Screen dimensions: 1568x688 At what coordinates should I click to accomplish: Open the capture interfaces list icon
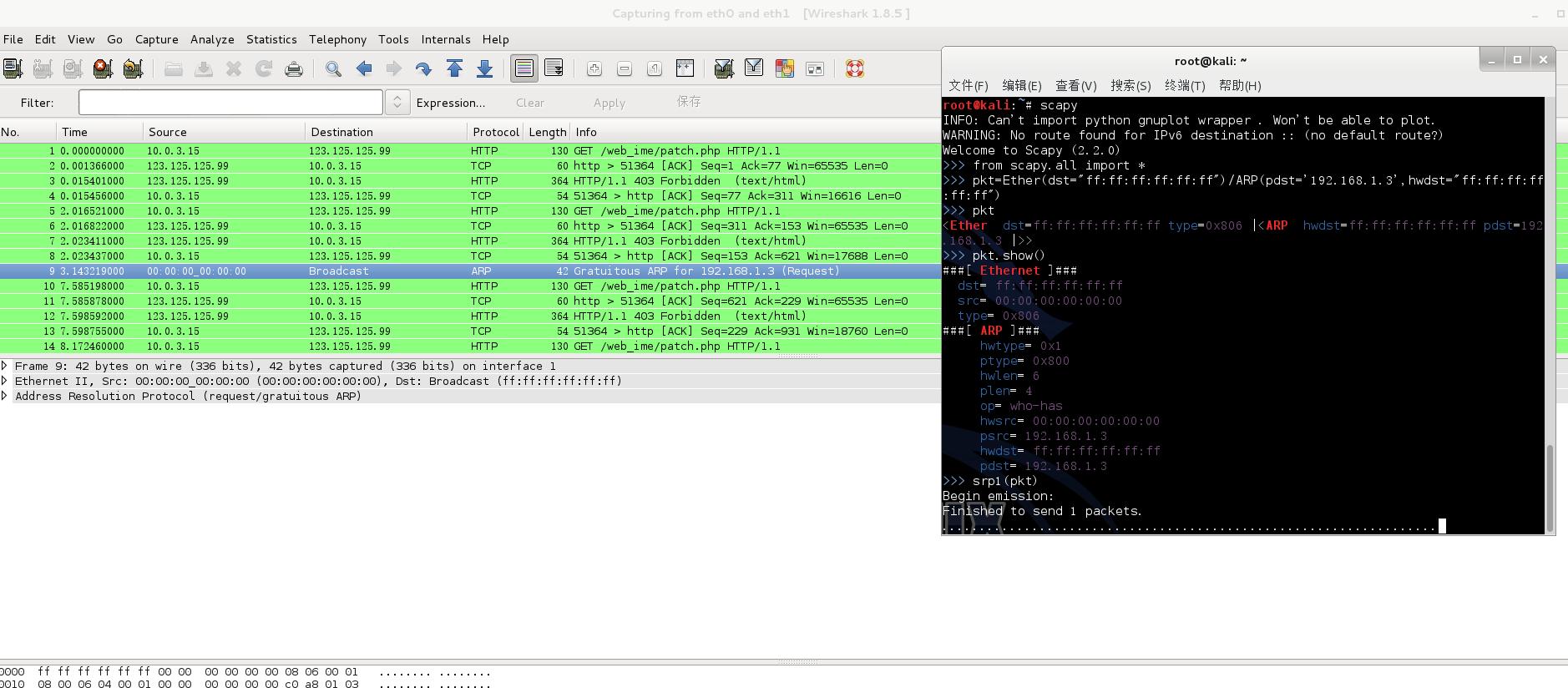(x=13, y=68)
